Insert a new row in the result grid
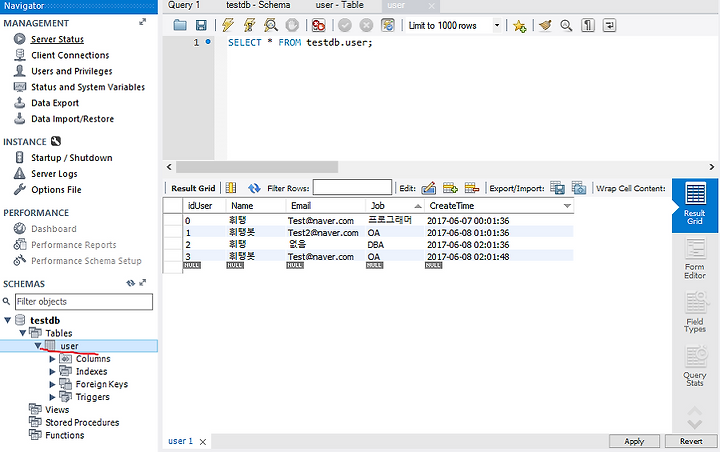The width and height of the screenshot is (720, 452). tap(450, 188)
